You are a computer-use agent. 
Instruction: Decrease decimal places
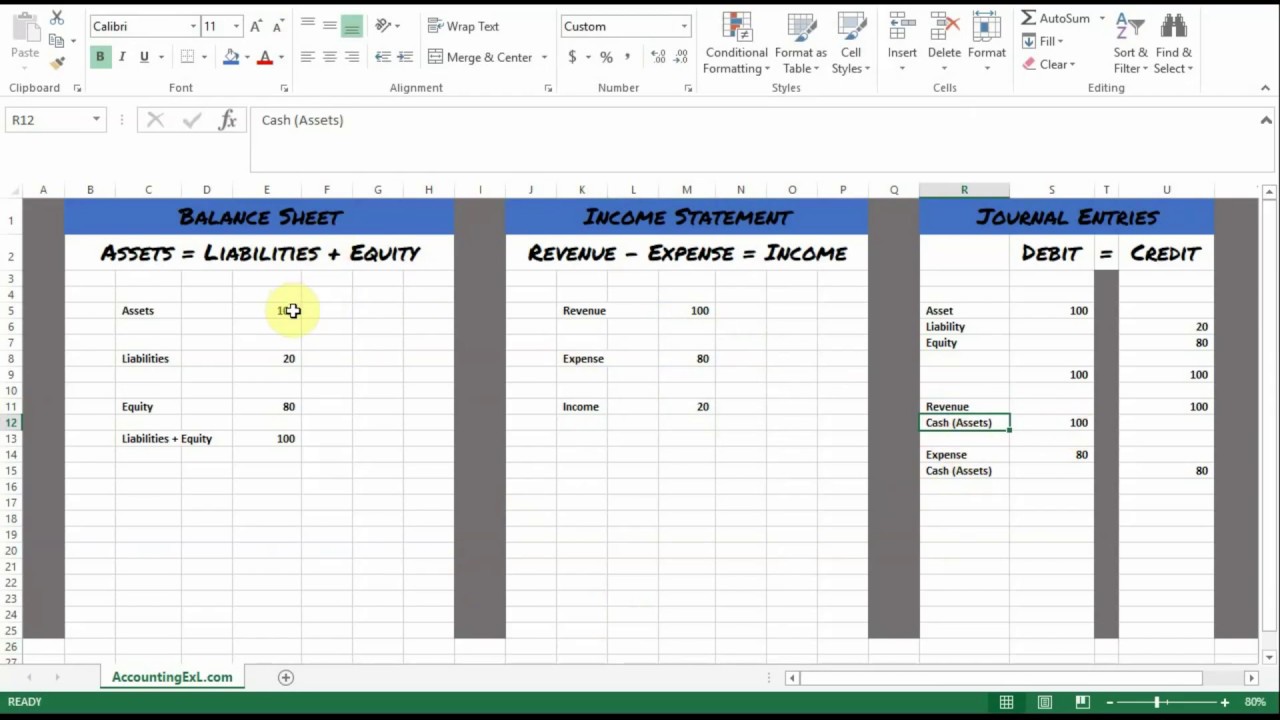(682, 57)
